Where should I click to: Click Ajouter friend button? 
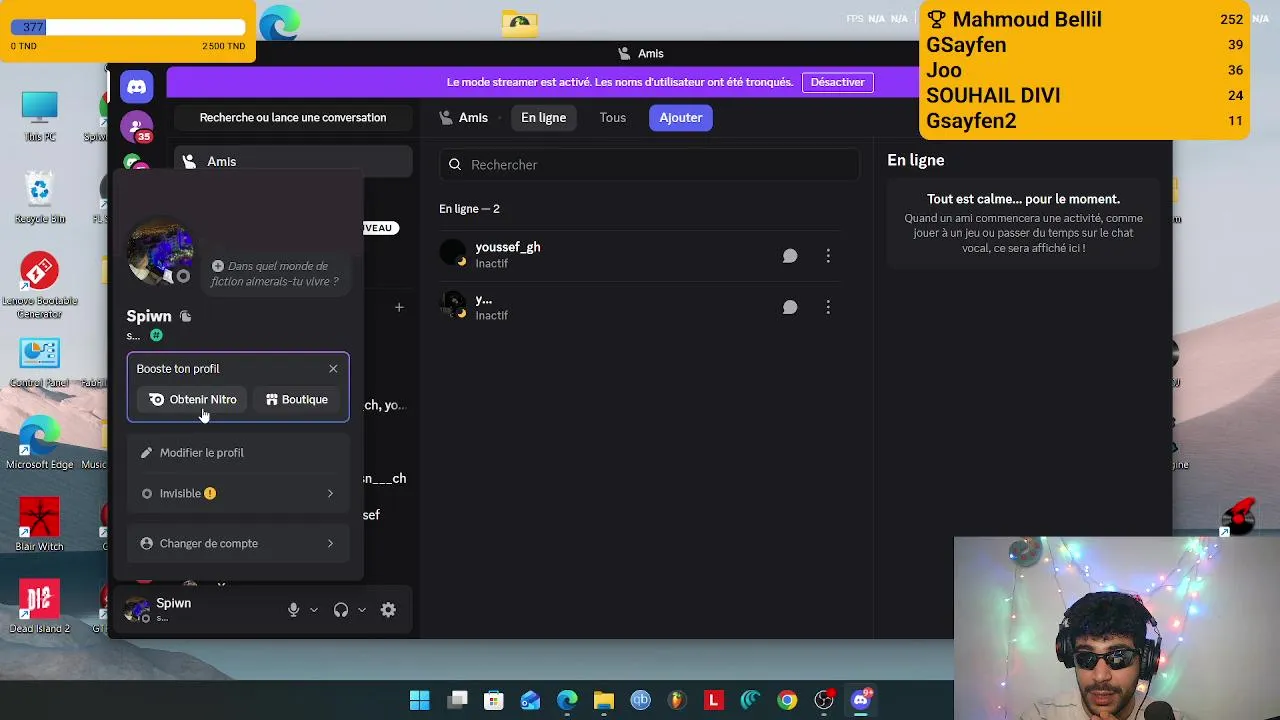(x=681, y=118)
